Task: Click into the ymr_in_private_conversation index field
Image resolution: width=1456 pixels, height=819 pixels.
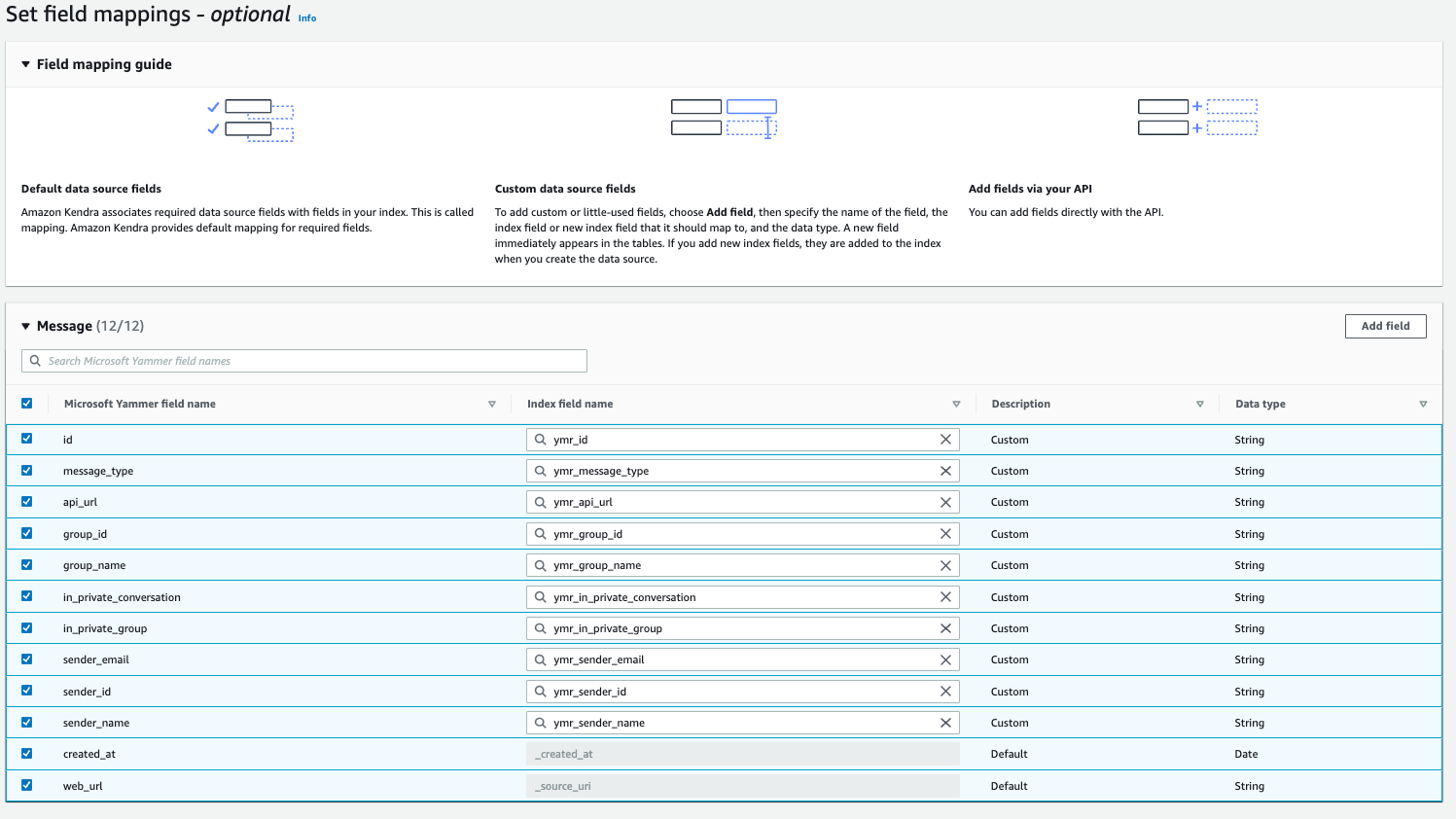Action: pos(739,597)
